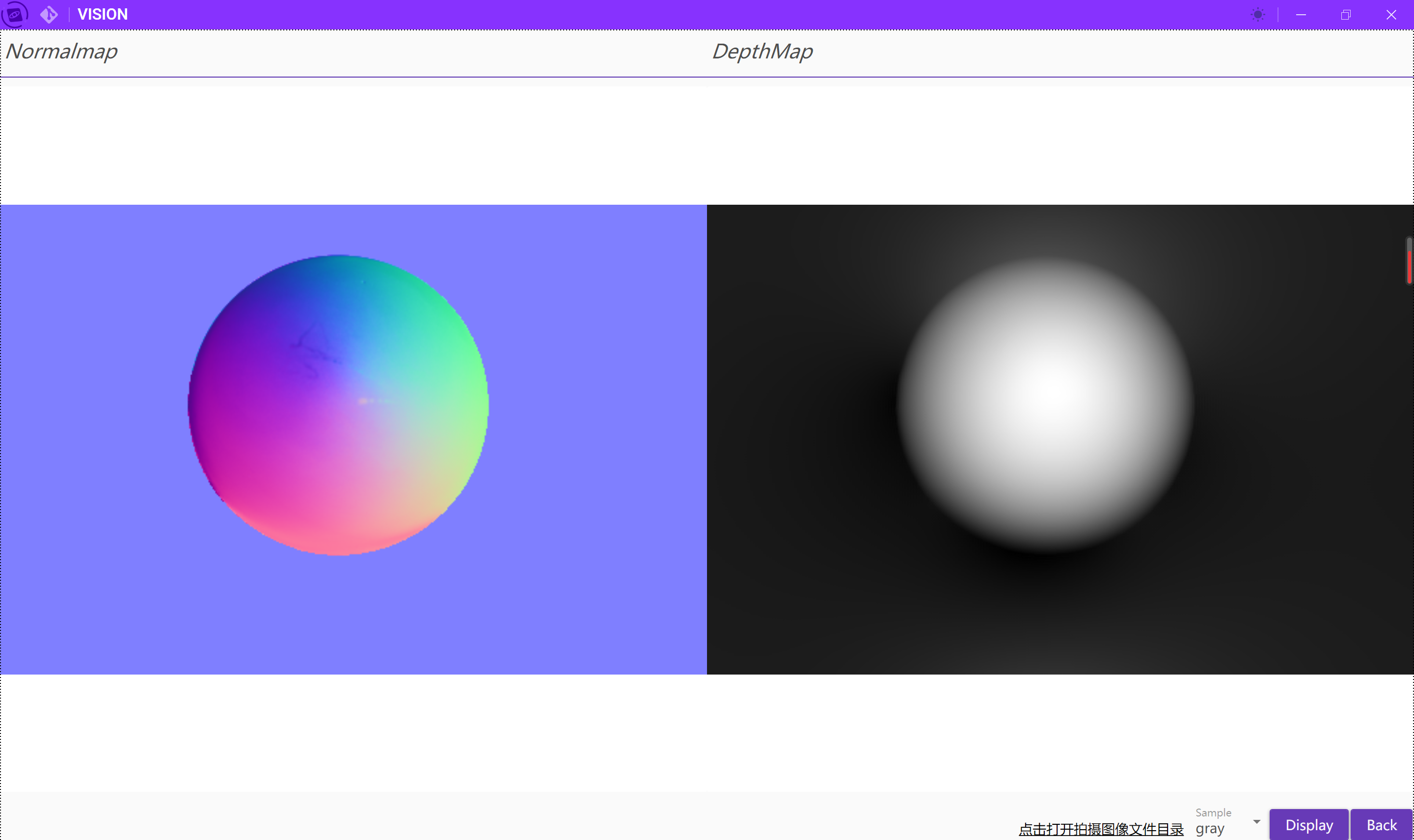Select the DepthMap header label
This screenshot has height=840, width=1414.
pos(762,52)
